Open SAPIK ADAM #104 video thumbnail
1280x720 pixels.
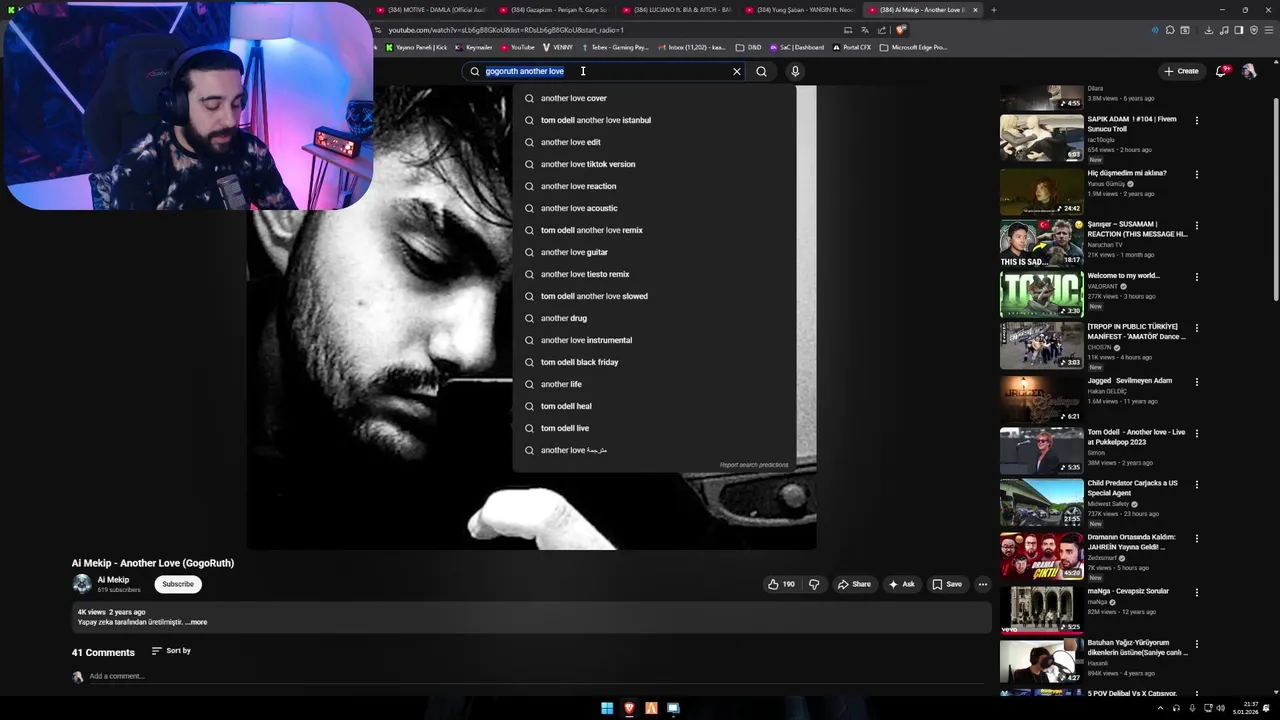1041,137
